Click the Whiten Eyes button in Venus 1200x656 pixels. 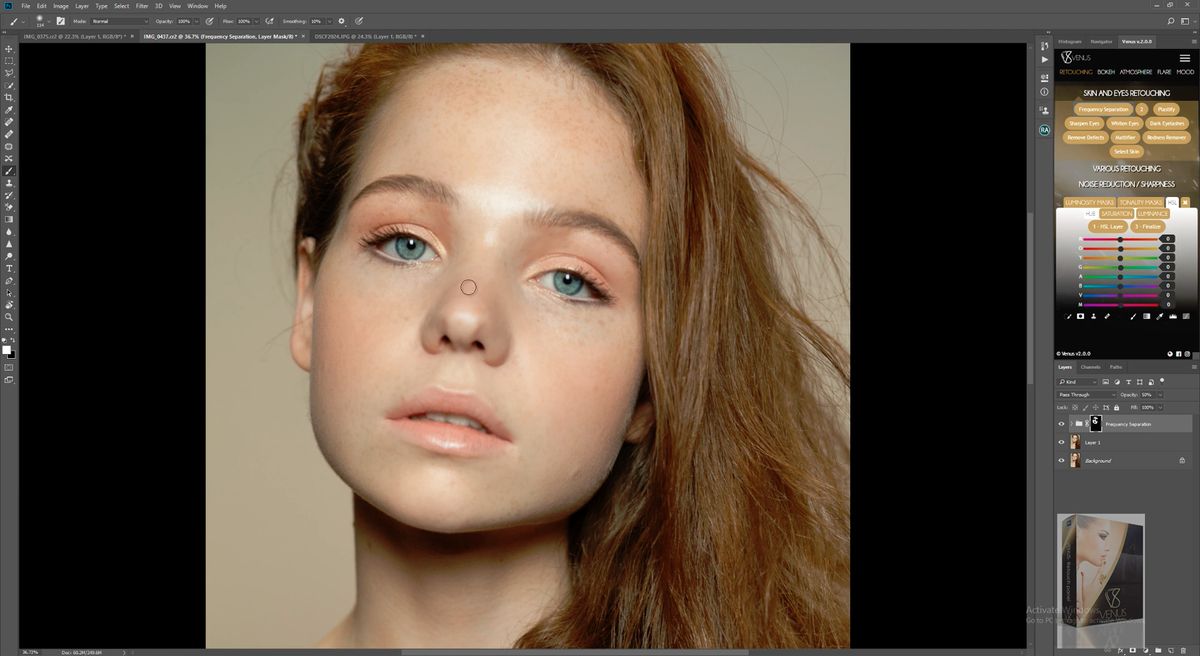click(1124, 123)
